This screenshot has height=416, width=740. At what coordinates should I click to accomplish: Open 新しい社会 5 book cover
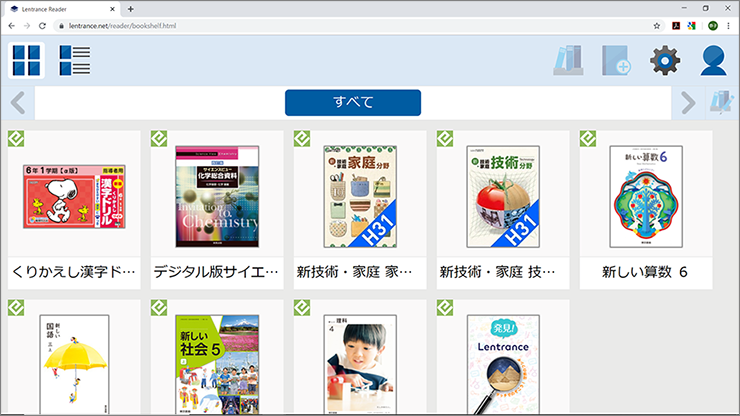(217, 365)
